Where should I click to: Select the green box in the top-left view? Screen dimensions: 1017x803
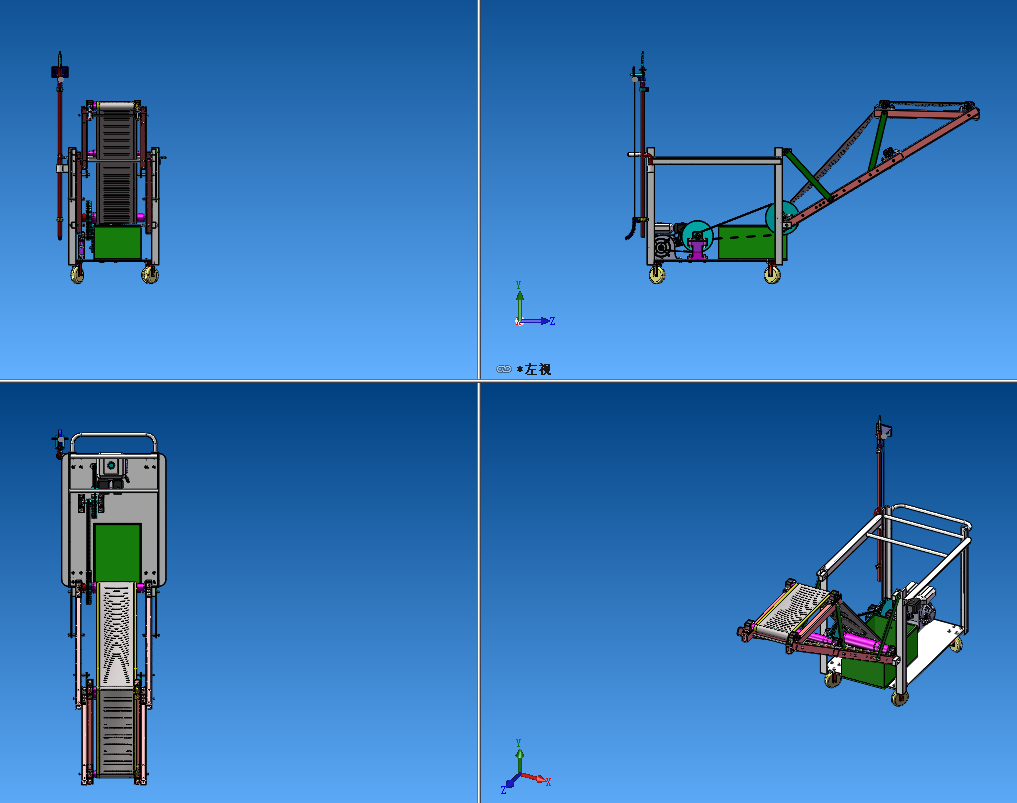point(117,243)
